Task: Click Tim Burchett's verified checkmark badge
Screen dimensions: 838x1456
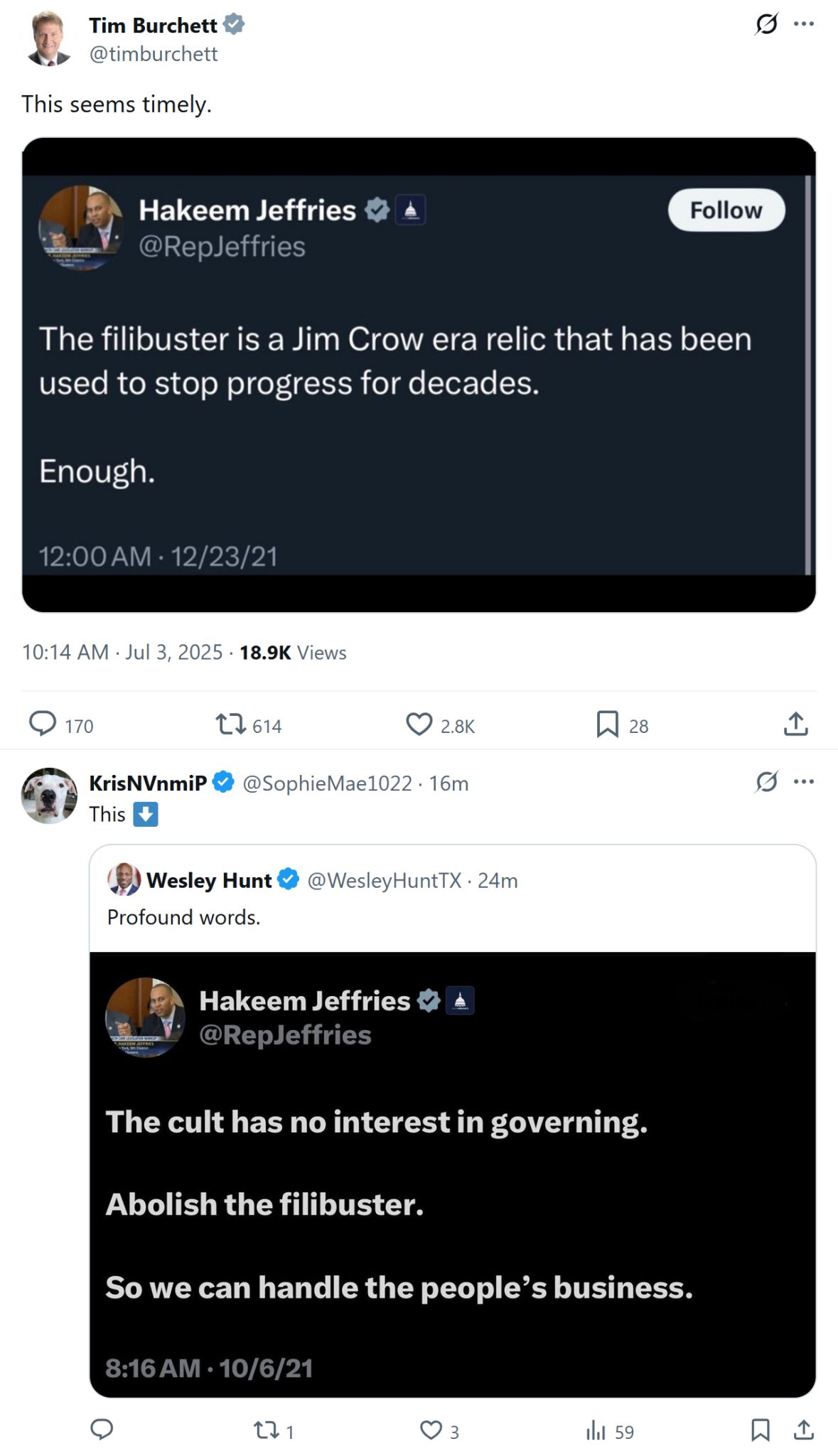Action: pos(235,24)
